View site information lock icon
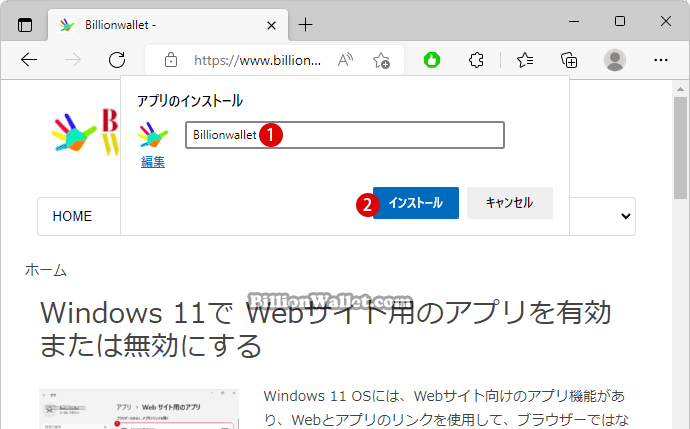Image resolution: width=690 pixels, height=429 pixels. tap(171, 60)
